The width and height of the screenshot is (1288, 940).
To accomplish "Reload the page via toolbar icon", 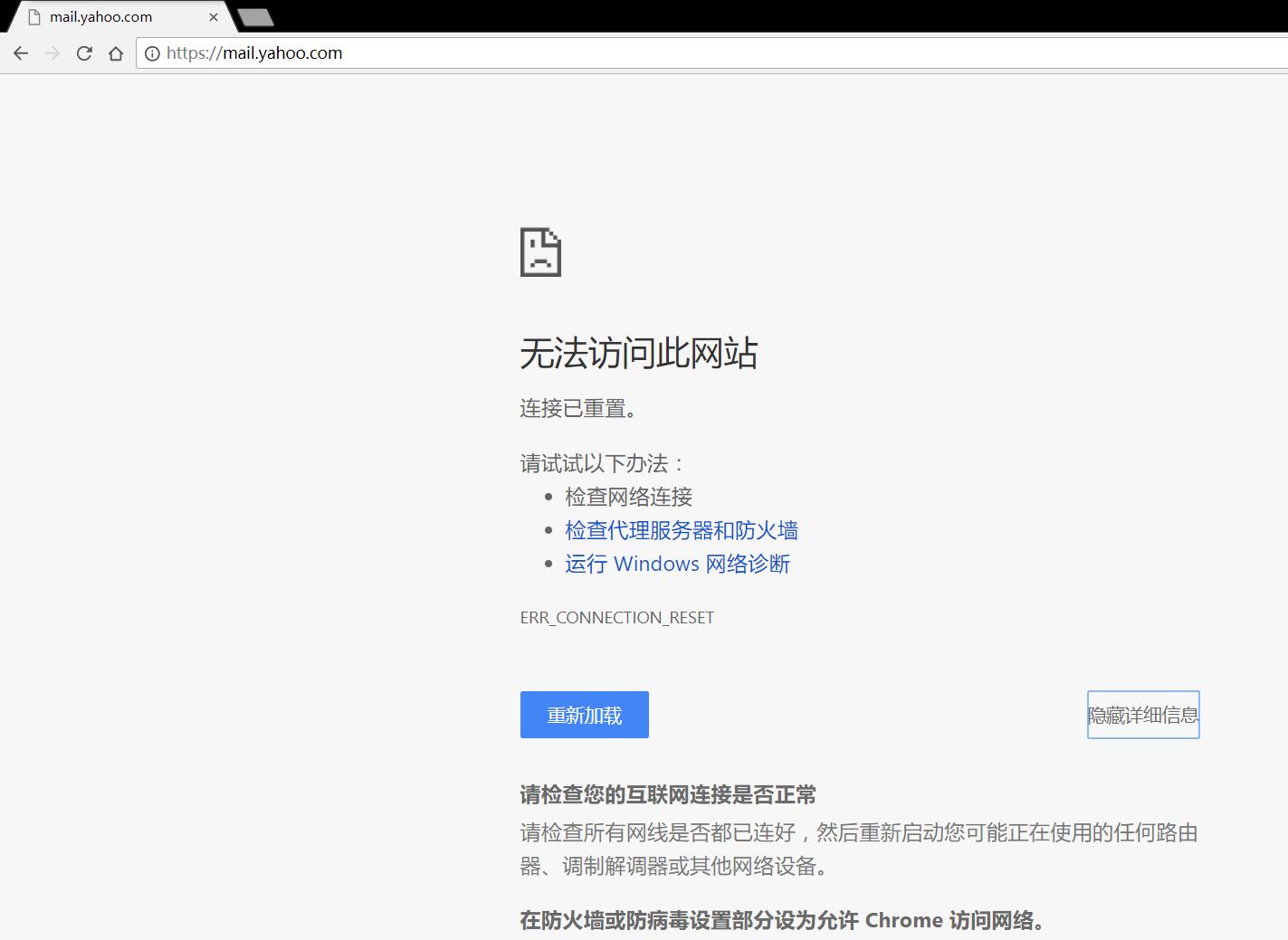I will 84,53.
